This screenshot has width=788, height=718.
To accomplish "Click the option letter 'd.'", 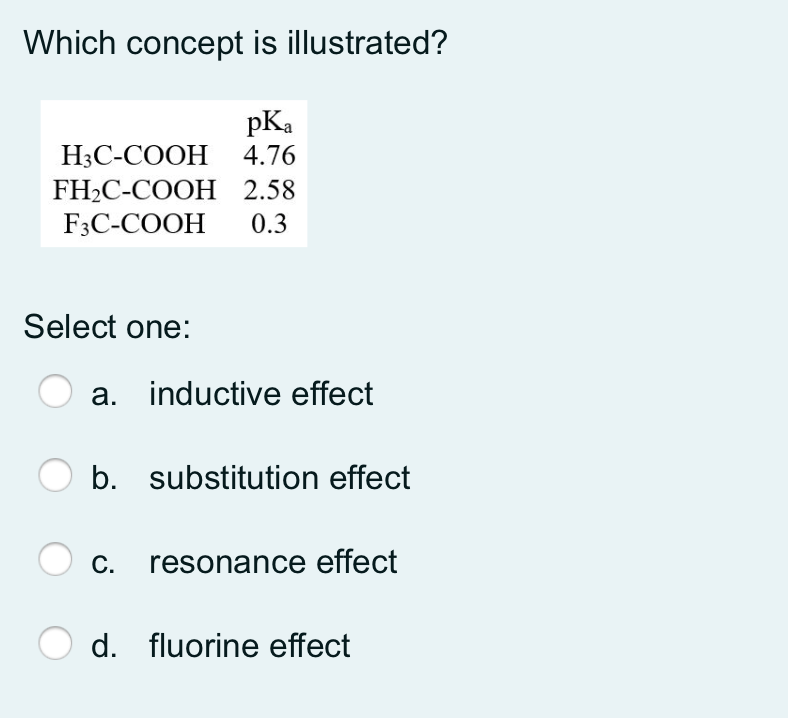I will pos(104,645).
